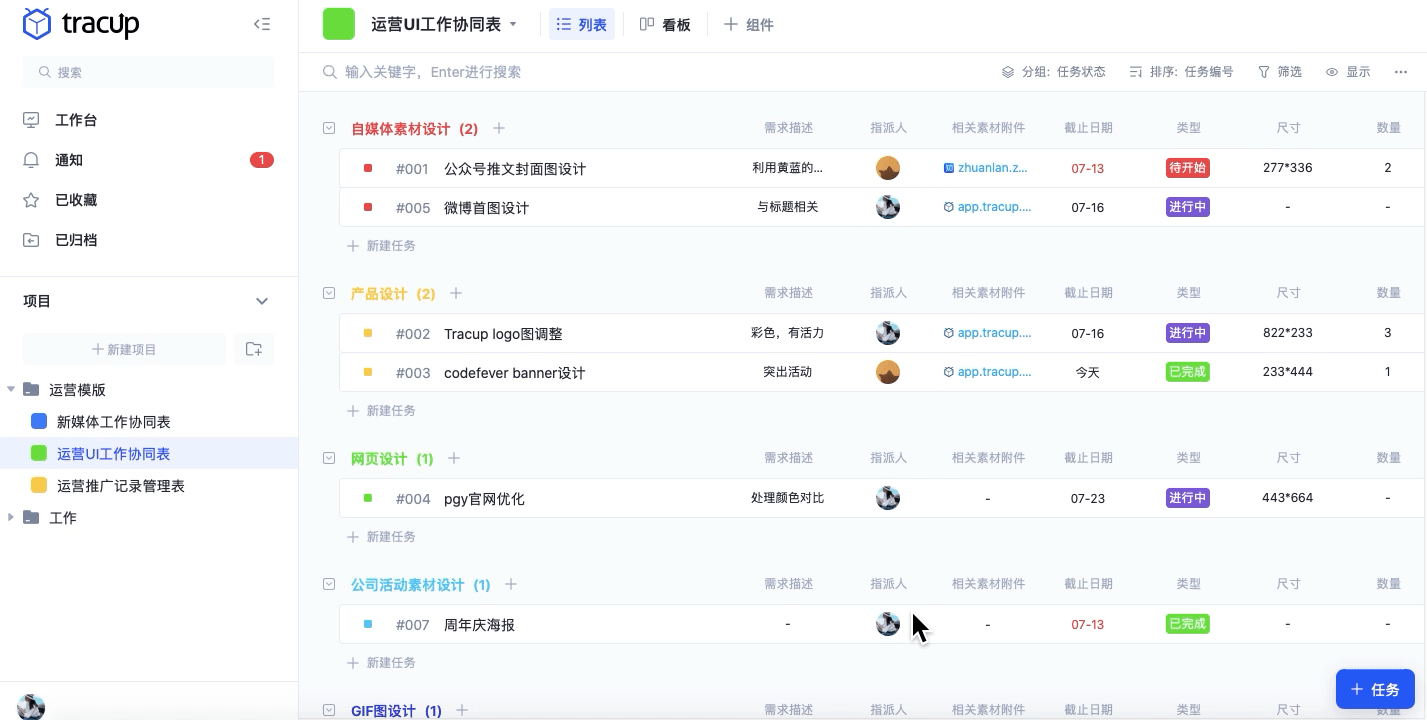Image resolution: width=1427 pixels, height=720 pixels.
Task: Collapse the 运营模版 folder in the sidebar
Action: coord(10,389)
